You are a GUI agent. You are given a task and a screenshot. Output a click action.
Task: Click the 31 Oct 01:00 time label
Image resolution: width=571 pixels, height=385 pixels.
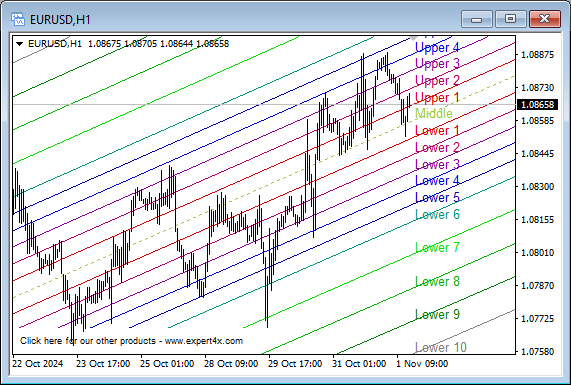(x=359, y=364)
